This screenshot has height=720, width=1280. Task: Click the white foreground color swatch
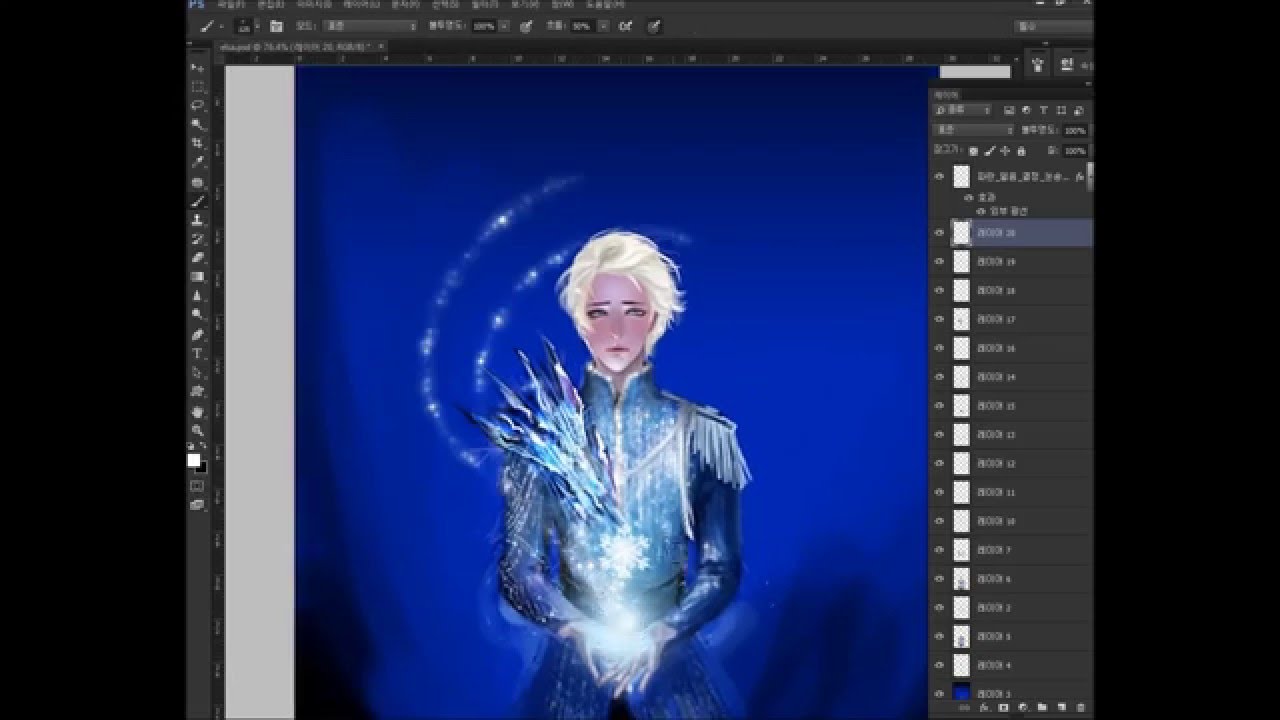pyautogui.click(x=194, y=459)
